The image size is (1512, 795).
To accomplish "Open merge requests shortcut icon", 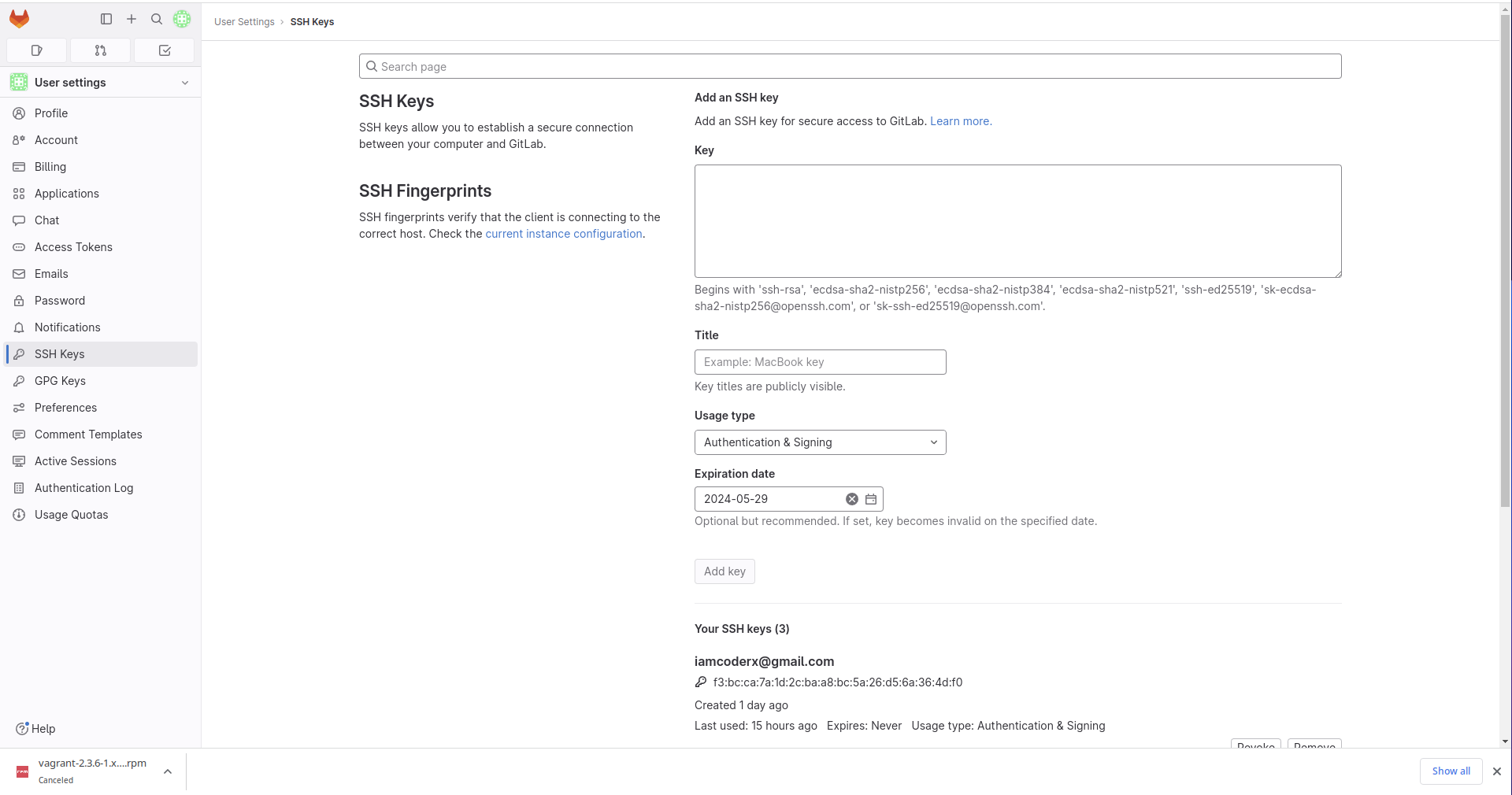I will (101, 50).
